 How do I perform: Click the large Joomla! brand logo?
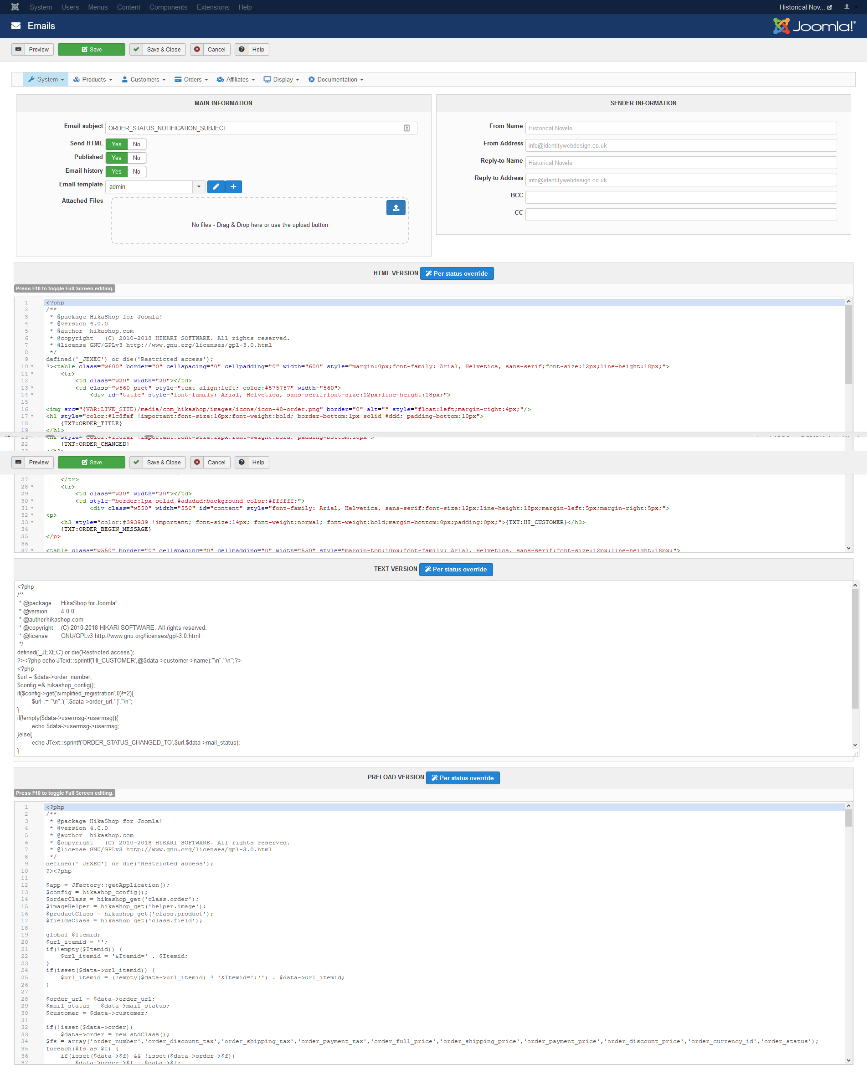814,26
